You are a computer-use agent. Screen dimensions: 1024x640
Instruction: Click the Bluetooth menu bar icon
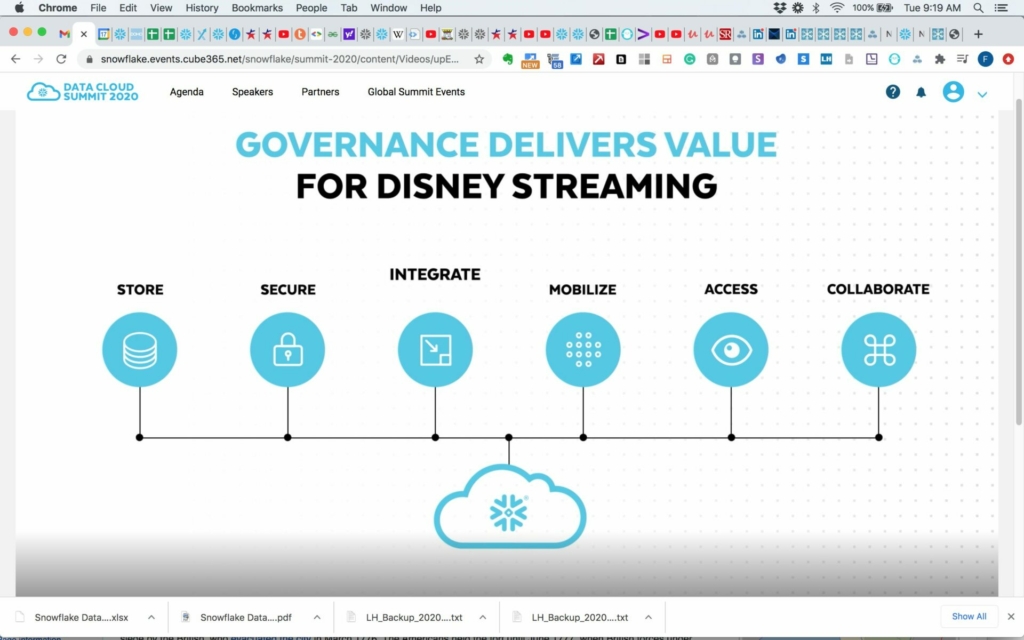[x=816, y=8]
